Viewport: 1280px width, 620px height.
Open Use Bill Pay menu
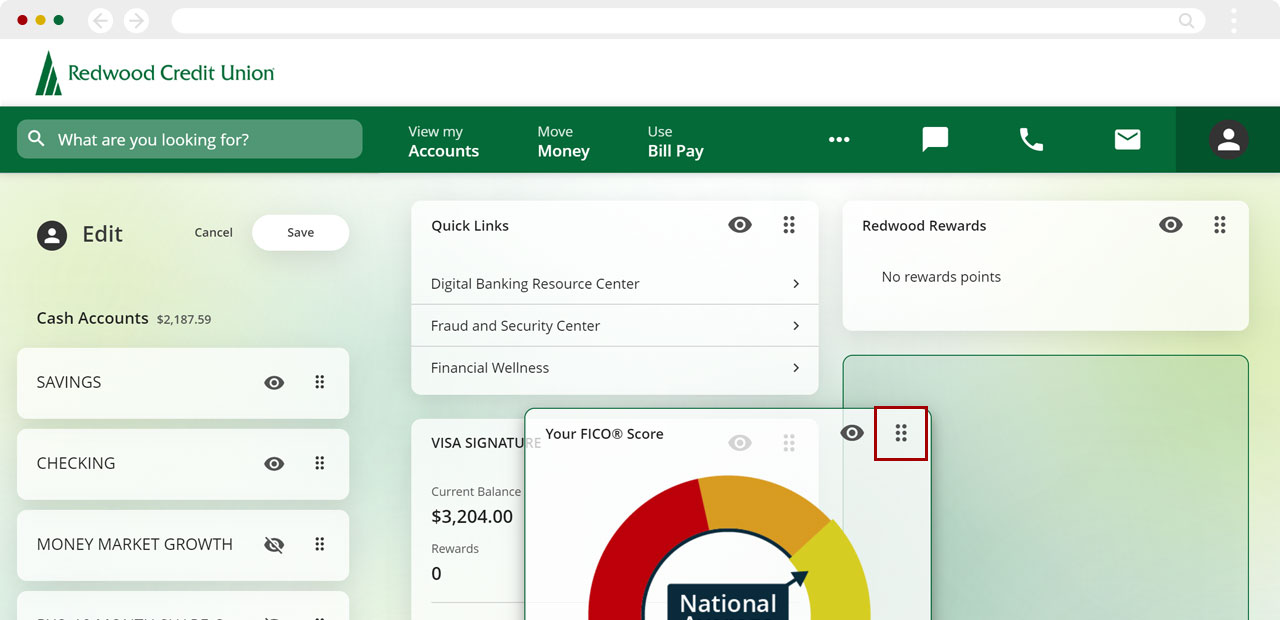[675, 141]
